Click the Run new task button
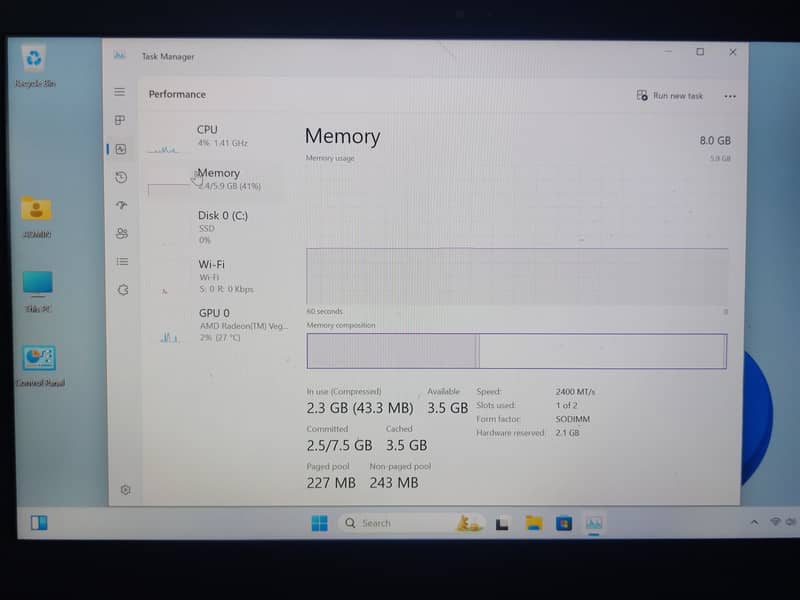Screen dimensions: 800x600 [x=670, y=96]
